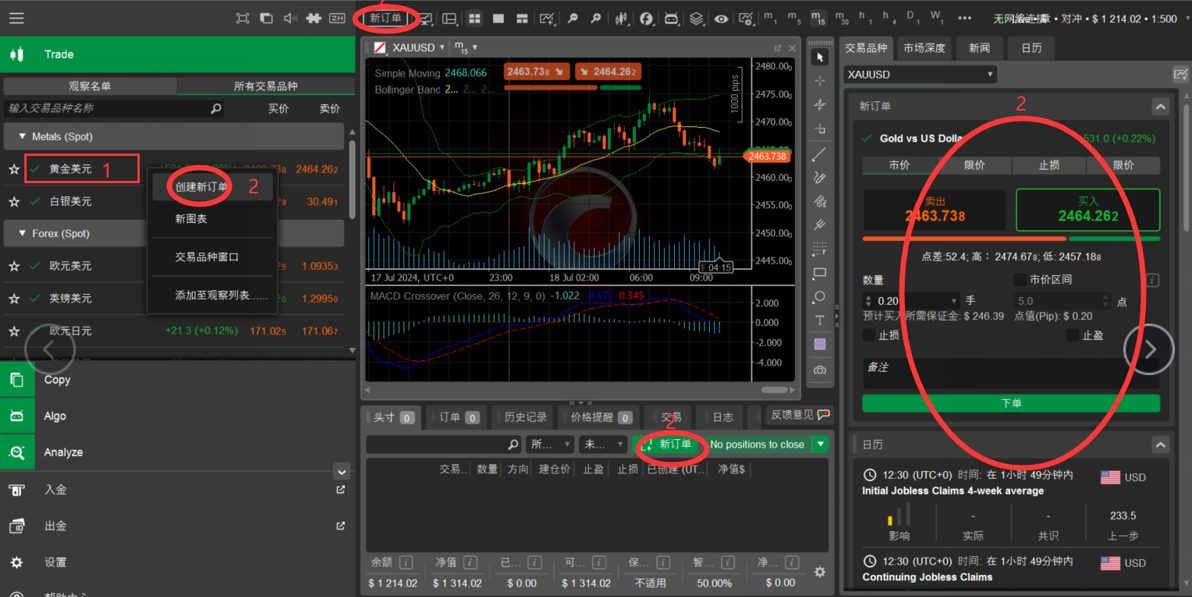Switch to the 市场深度 tab
Viewport: 1192px width, 597px height.
click(924, 48)
